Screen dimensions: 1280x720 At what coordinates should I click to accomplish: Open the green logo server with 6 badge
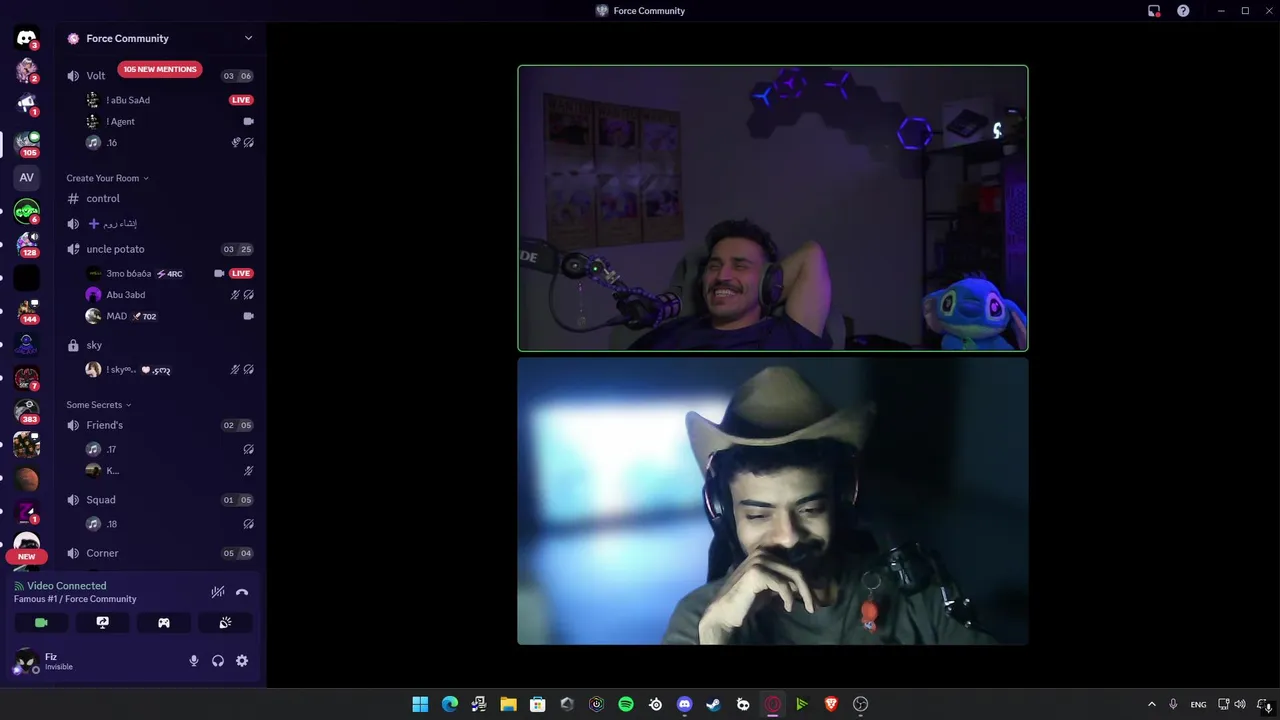click(x=27, y=211)
